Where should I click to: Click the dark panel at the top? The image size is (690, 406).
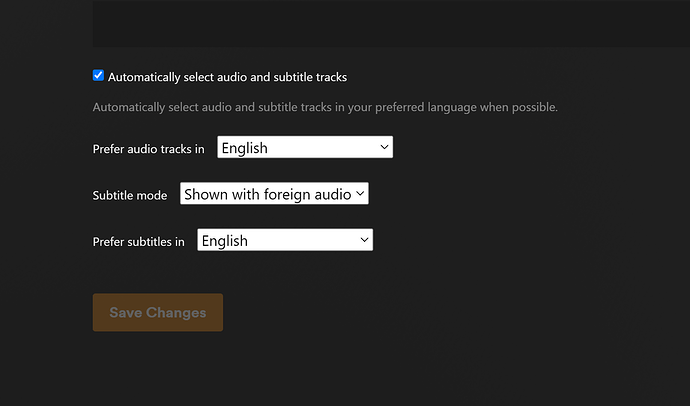click(390, 22)
